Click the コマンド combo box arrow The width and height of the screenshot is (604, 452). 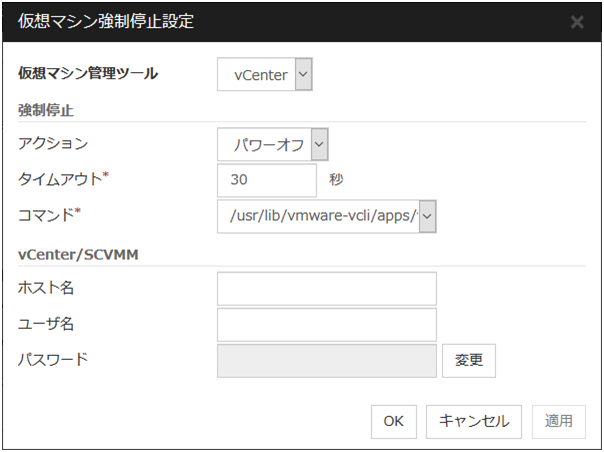[x=427, y=214]
